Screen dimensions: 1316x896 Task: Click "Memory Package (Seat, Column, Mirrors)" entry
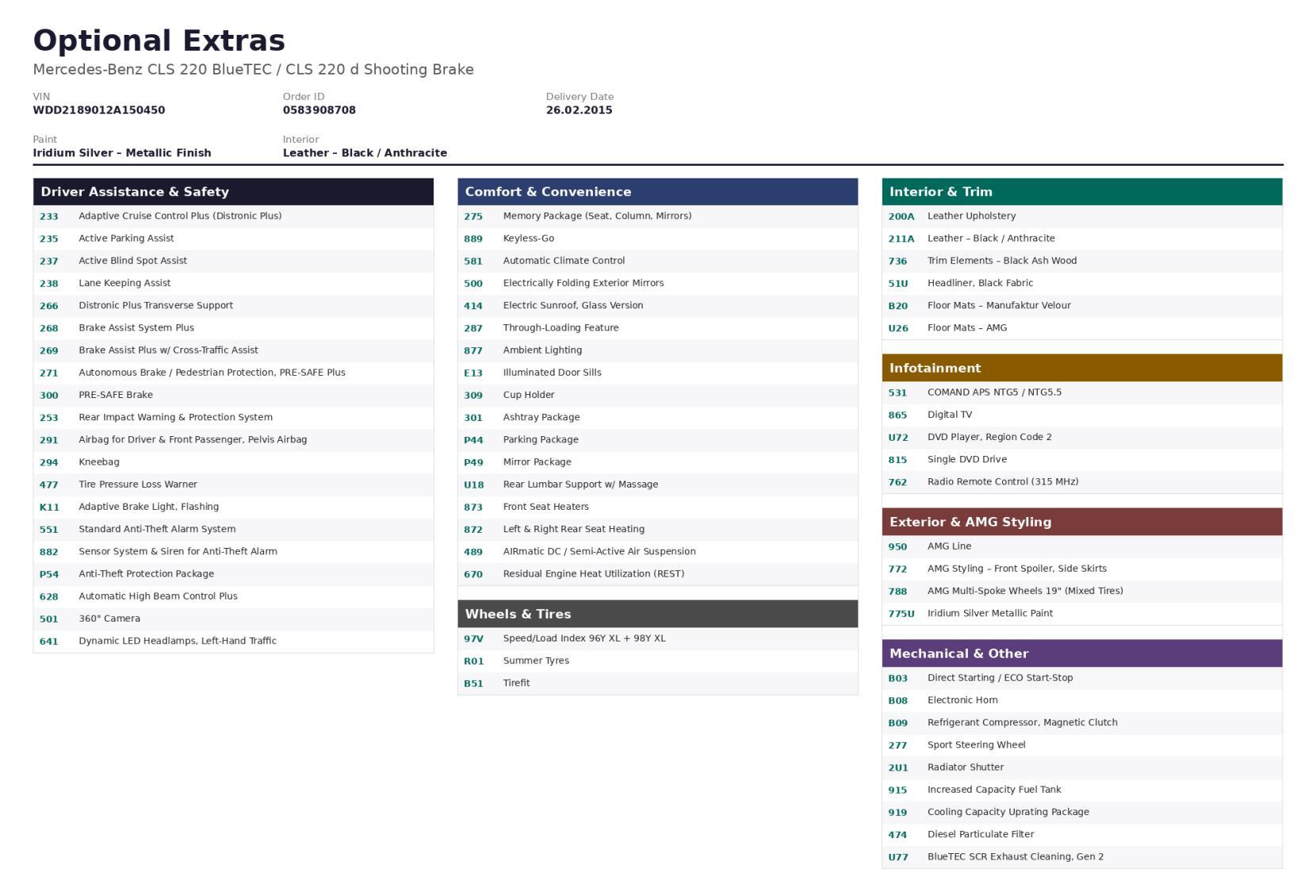click(657, 216)
